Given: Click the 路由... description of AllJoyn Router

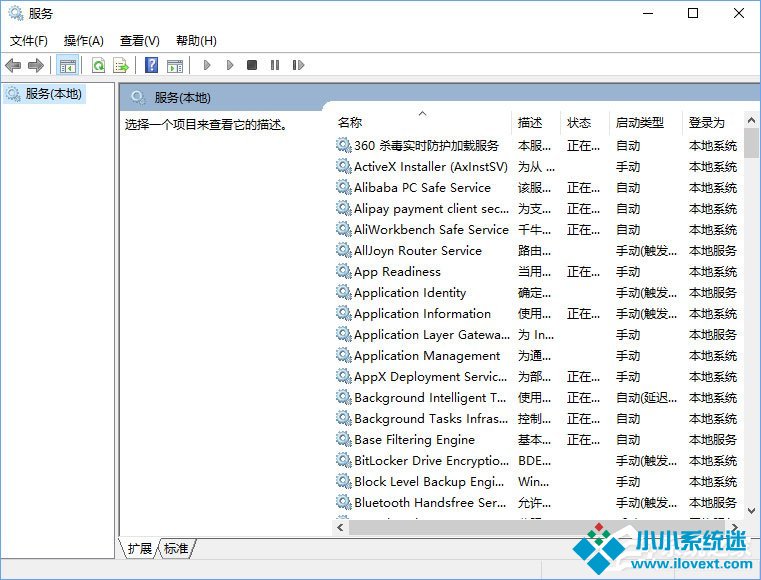Looking at the screenshot, I should (534, 250).
